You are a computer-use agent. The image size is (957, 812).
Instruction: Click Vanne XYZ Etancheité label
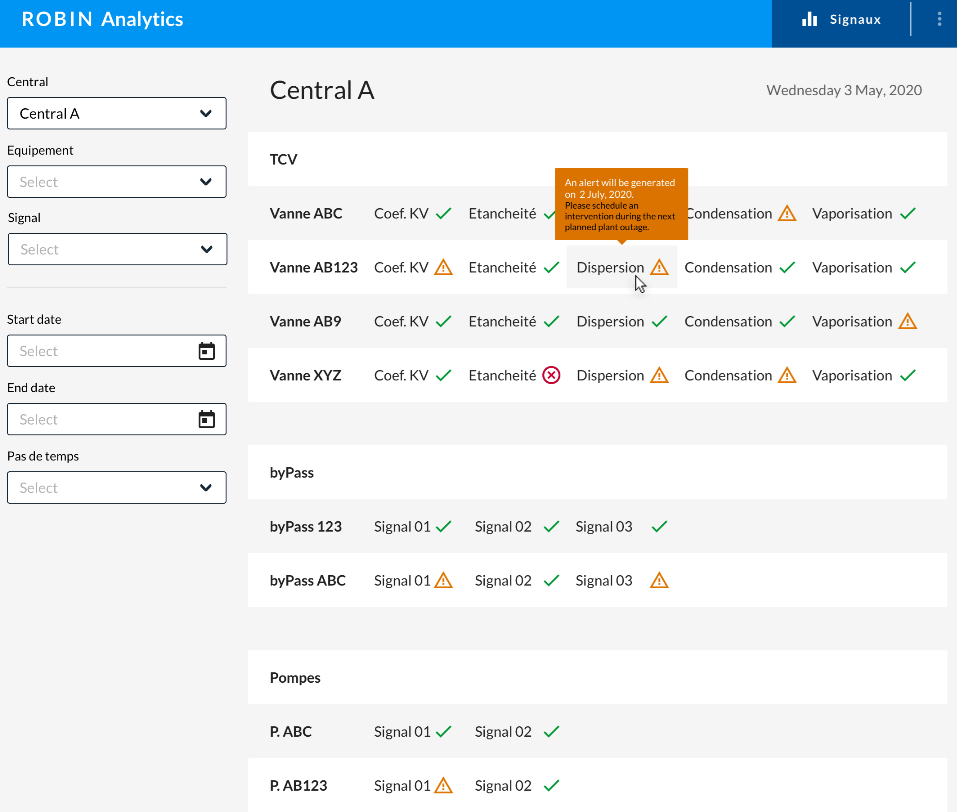502,375
